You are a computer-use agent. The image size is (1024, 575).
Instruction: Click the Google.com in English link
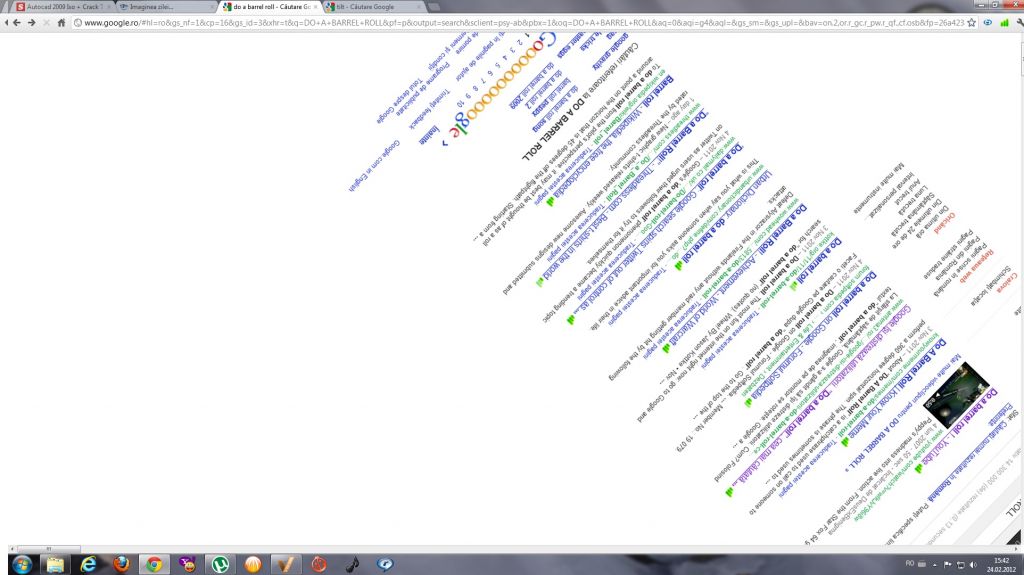(x=374, y=166)
